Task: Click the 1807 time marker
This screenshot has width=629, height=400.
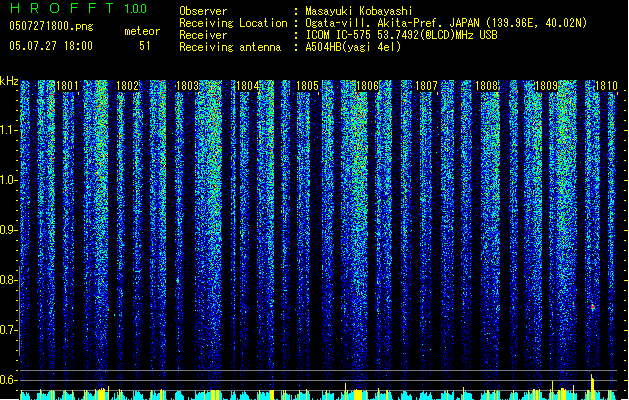Action: [426, 86]
